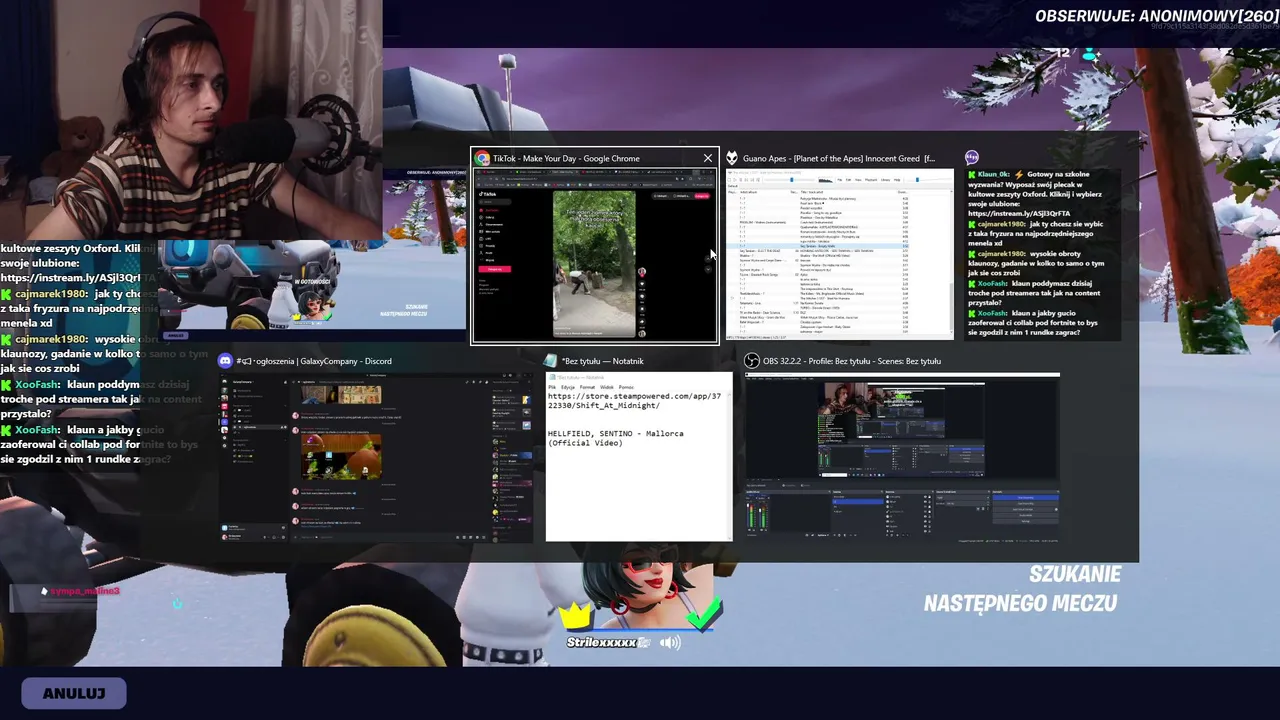1280x720 pixels.
Task: Click the 'OBSERWUJE: ANONIMOWY[260]' spectator label
Action: click(x=1157, y=16)
